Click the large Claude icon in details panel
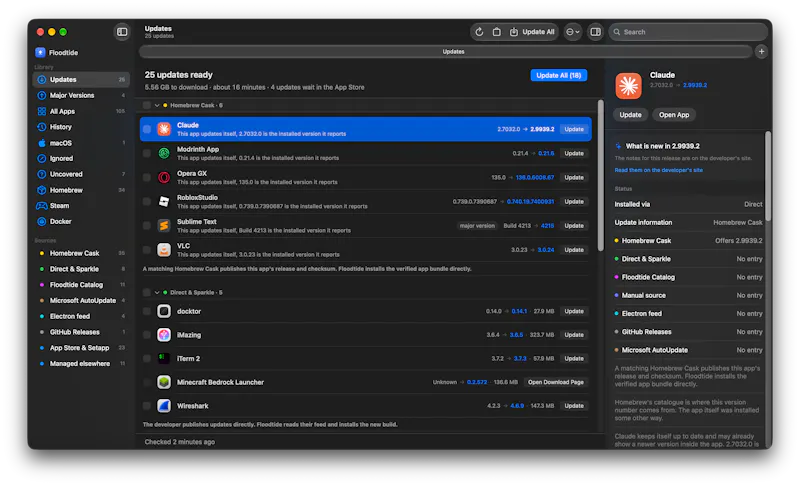Screen dimensions: 800x486 [x=628, y=85]
